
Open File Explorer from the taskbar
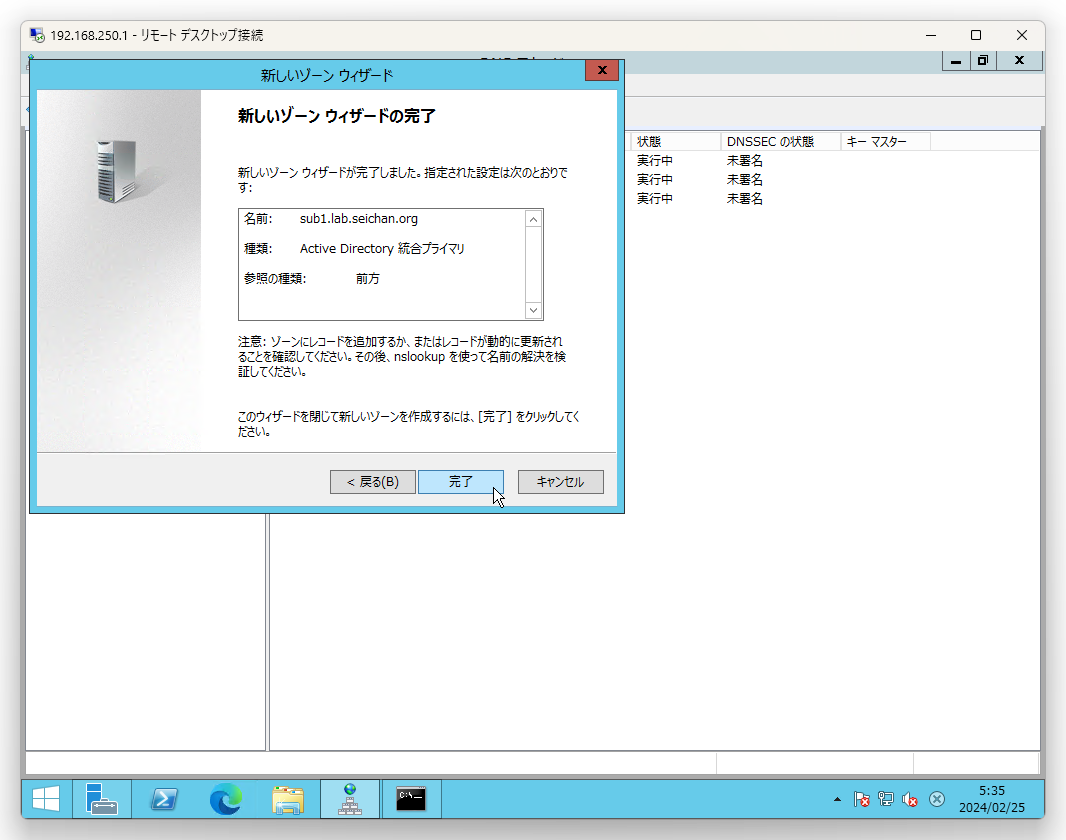click(x=288, y=799)
